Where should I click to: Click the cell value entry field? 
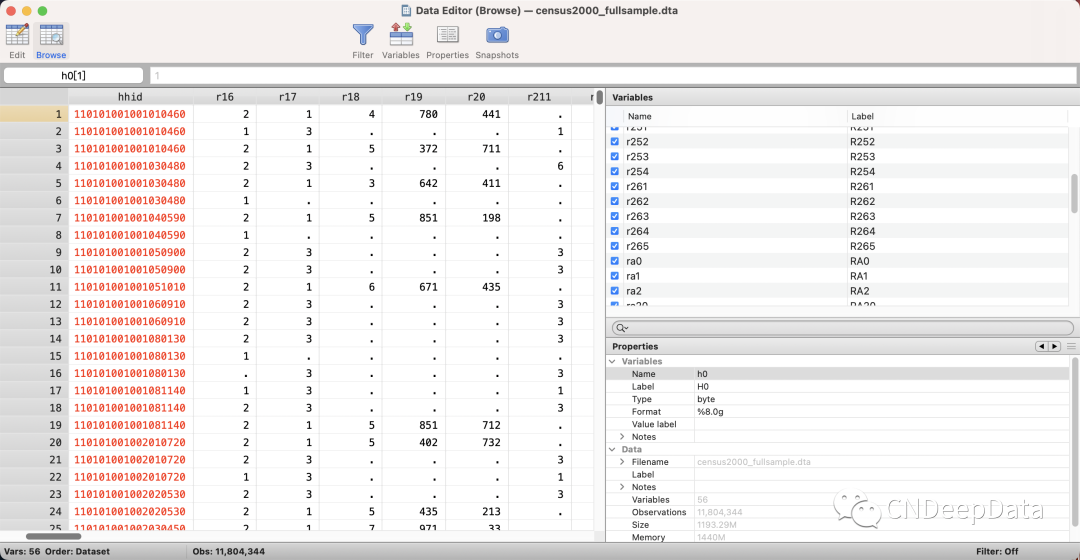click(x=612, y=75)
